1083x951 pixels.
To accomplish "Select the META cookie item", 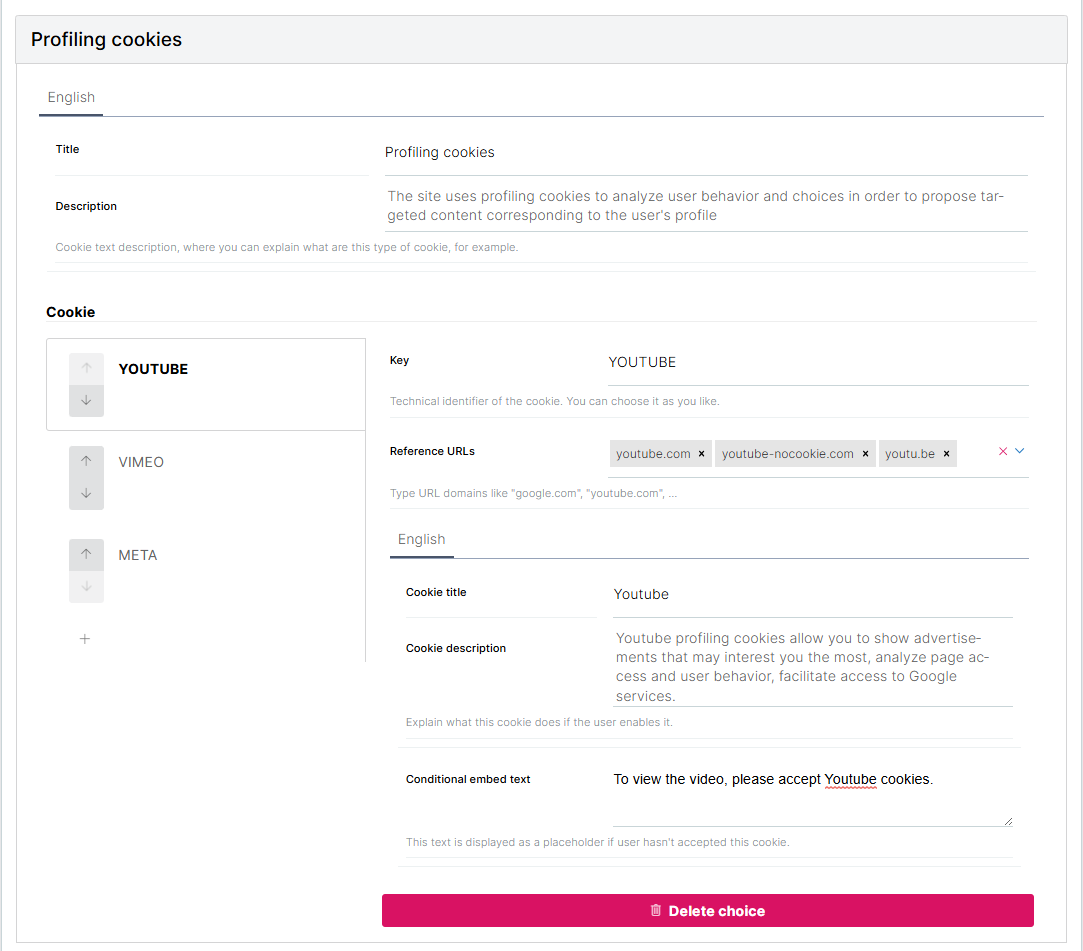I will 138,555.
